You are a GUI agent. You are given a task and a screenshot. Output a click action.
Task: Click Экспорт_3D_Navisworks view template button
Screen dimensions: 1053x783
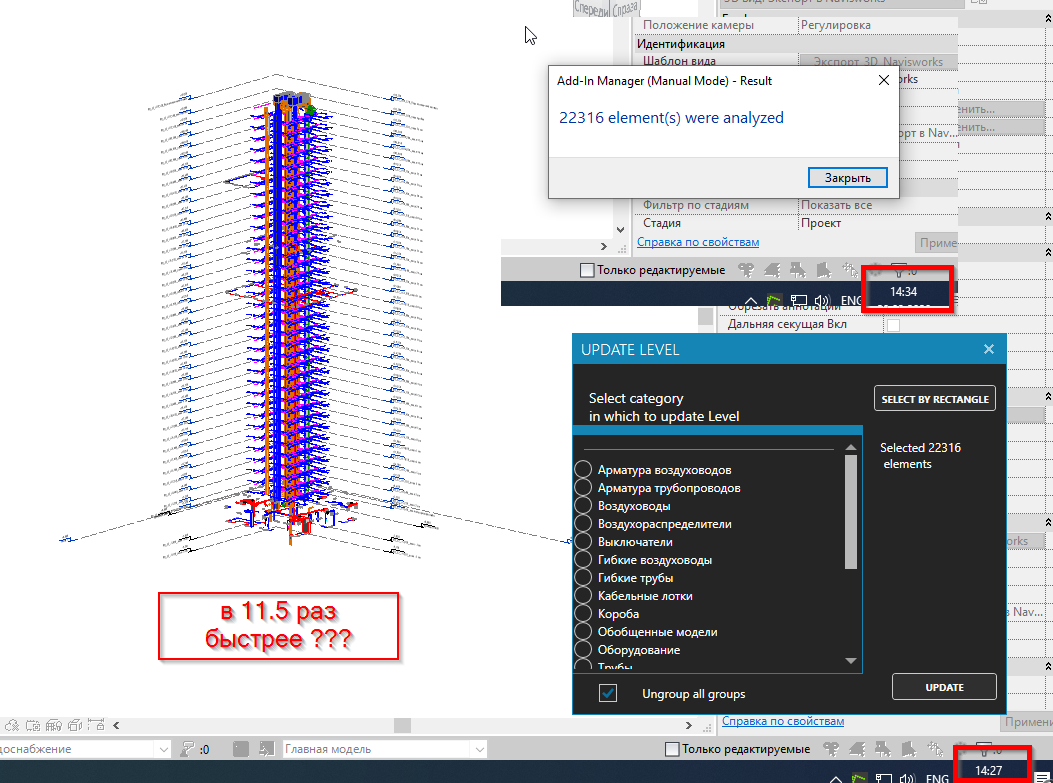[878, 61]
